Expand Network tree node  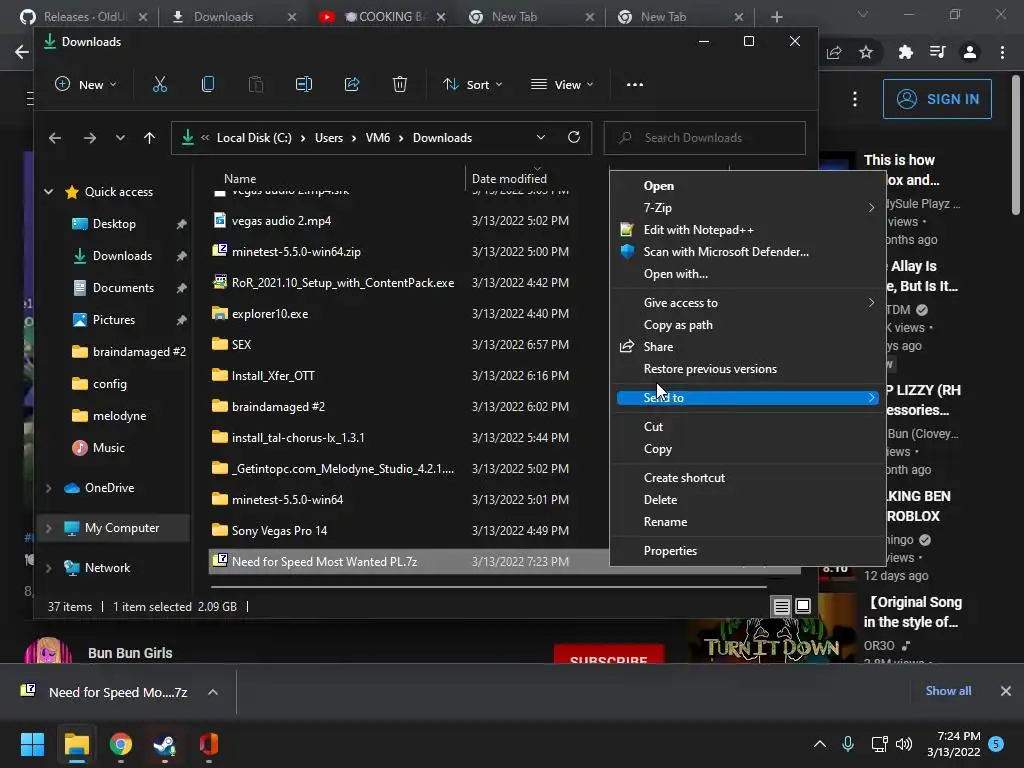pos(48,568)
